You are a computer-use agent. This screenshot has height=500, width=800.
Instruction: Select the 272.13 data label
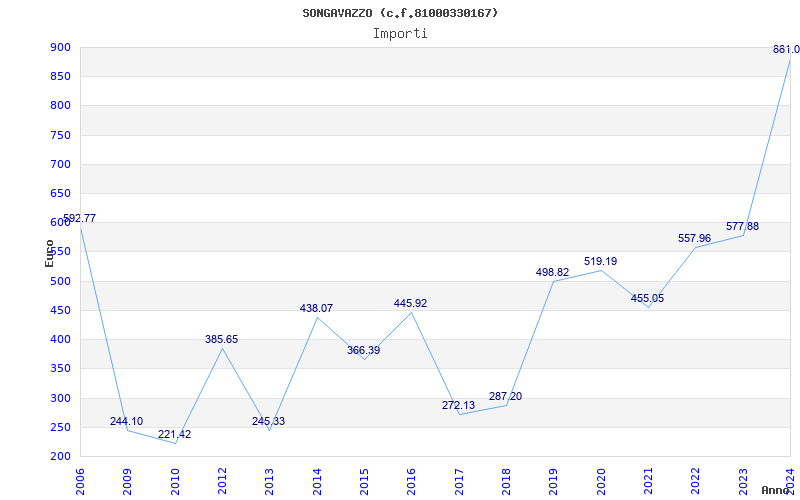click(x=458, y=405)
